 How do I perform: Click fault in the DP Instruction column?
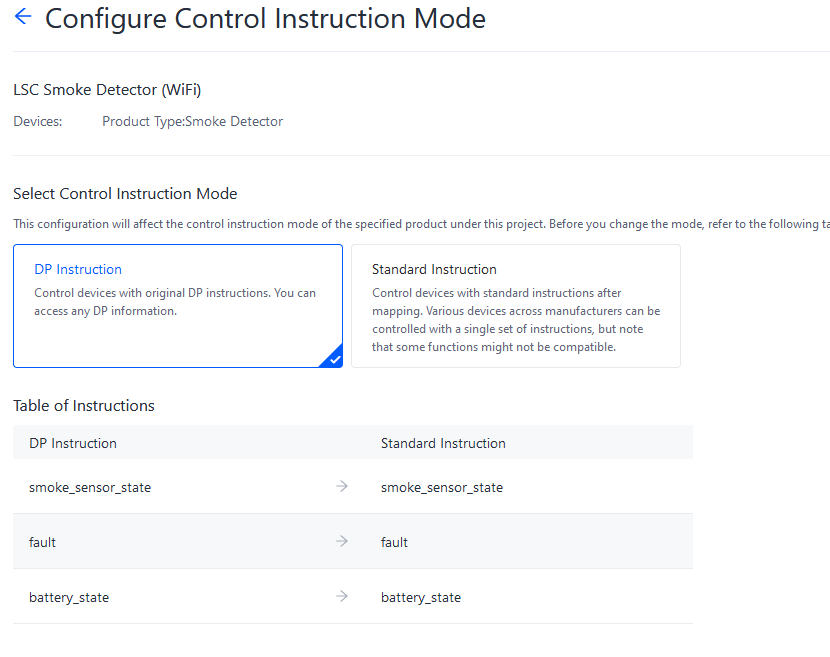[43, 542]
